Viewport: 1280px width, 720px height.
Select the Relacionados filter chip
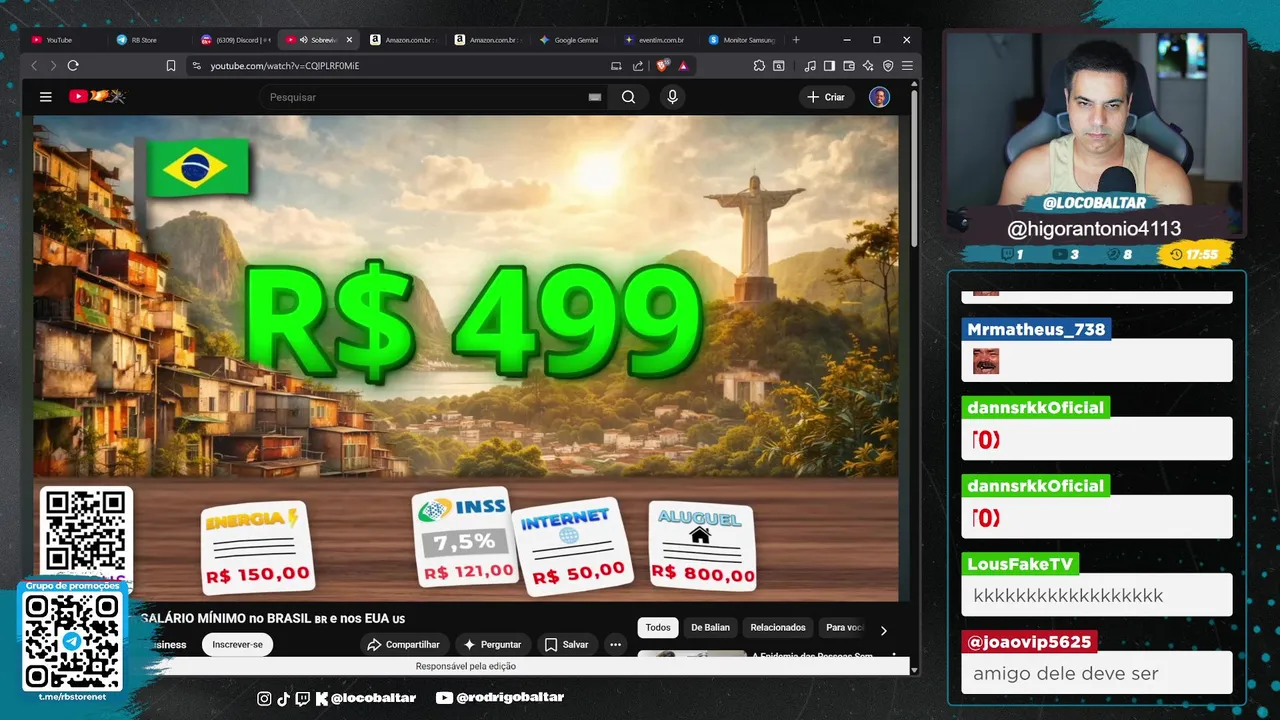pyautogui.click(x=778, y=628)
